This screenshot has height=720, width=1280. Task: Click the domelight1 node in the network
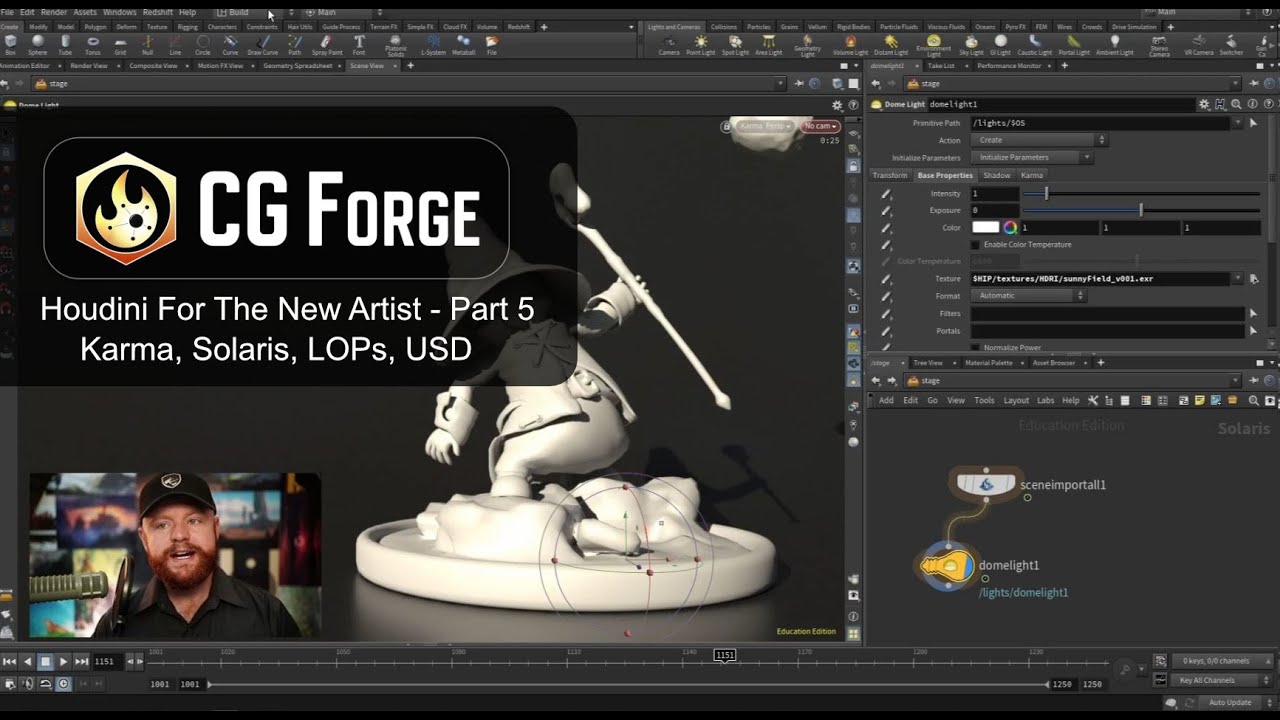[946, 566]
